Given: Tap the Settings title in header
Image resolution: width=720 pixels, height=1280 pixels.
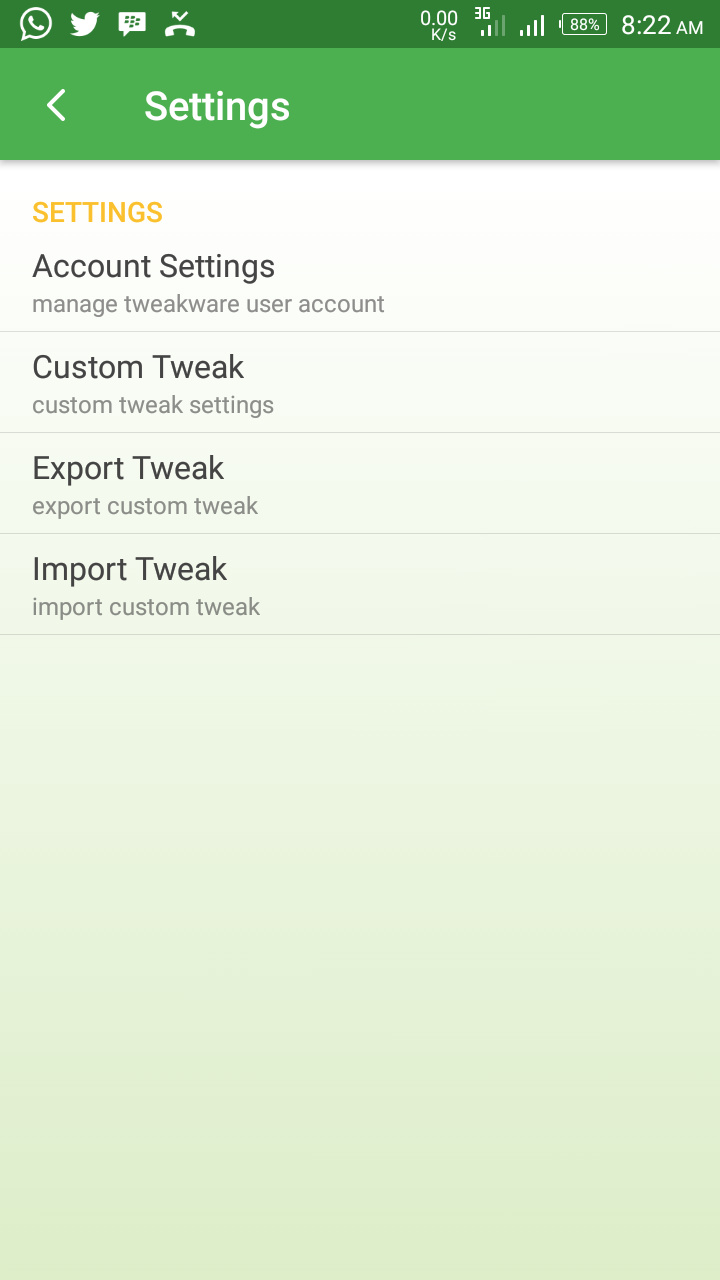Looking at the screenshot, I should (217, 106).
